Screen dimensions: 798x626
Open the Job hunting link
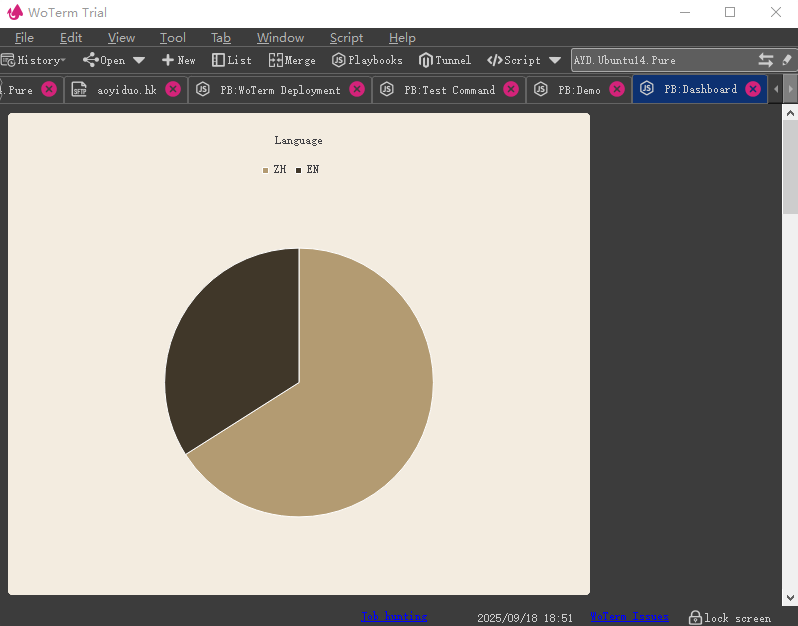(x=393, y=617)
